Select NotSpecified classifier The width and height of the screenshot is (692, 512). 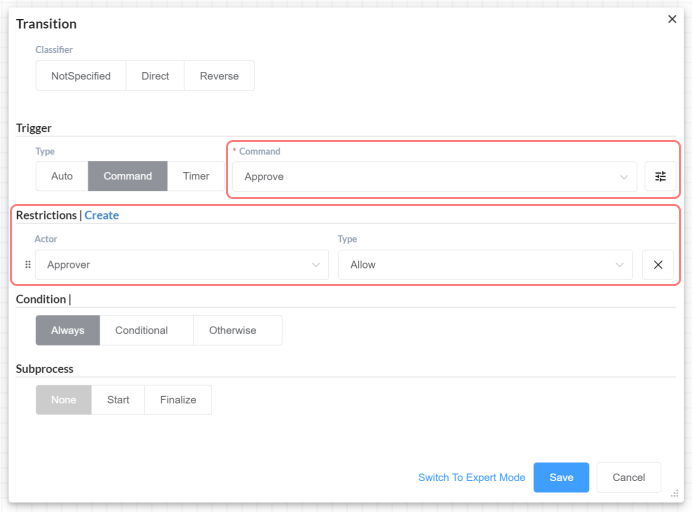[x=81, y=76]
